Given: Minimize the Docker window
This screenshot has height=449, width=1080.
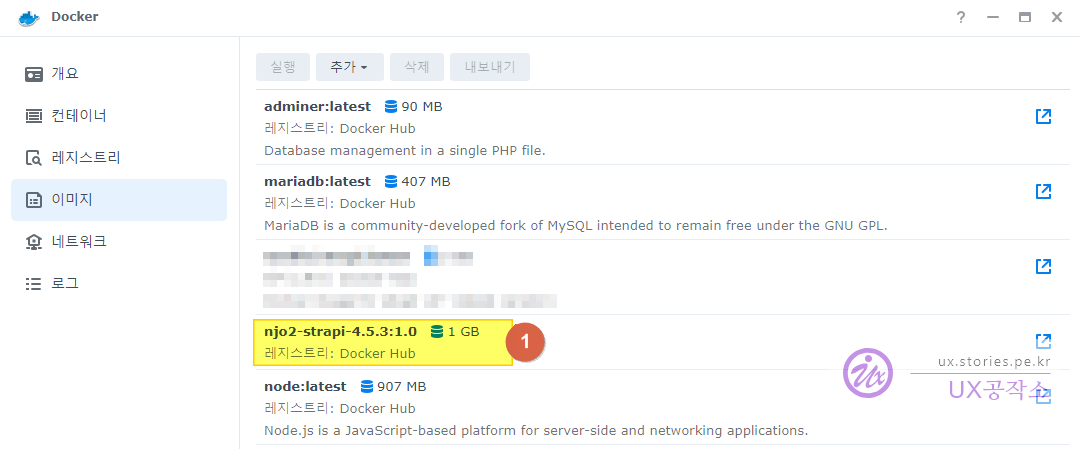Looking at the screenshot, I should tap(993, 17).
